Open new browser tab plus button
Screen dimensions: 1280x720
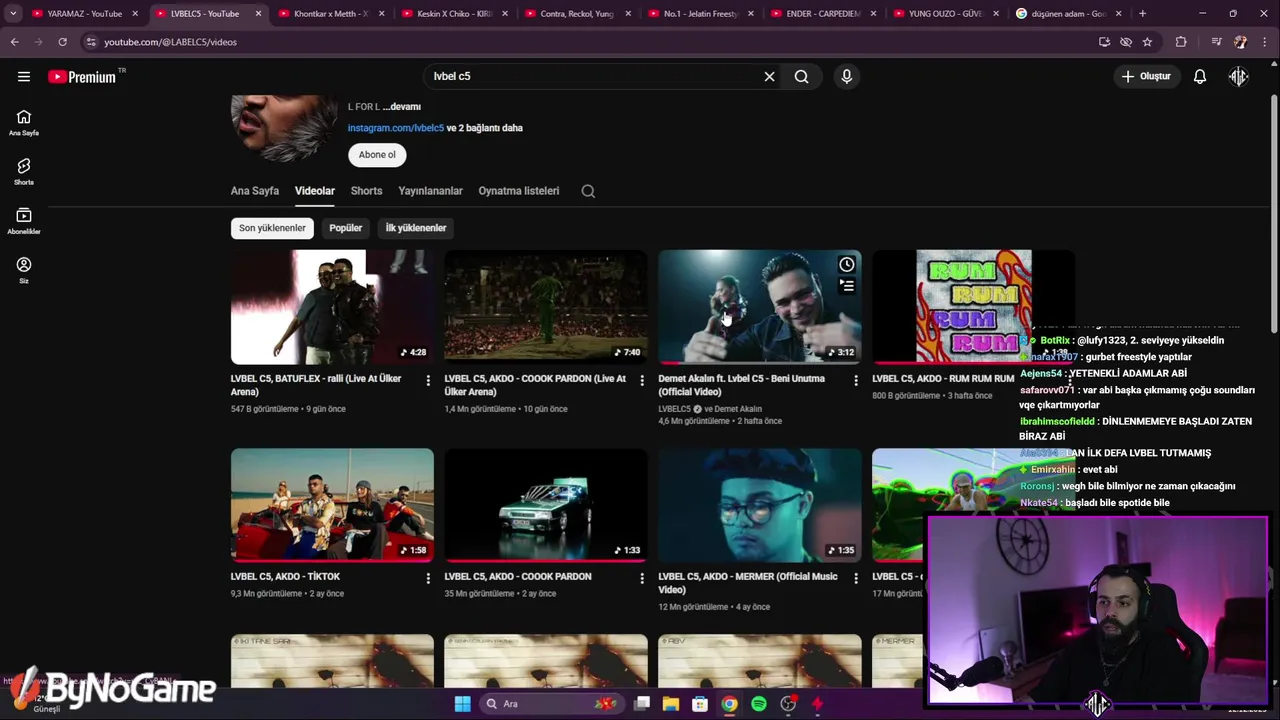(x=1142, y=14)
